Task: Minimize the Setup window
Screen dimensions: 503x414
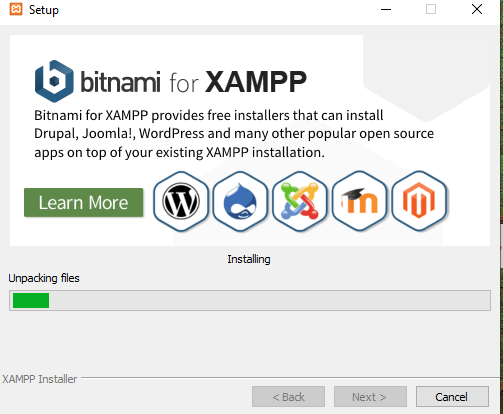Action: (x=386, y=9)
